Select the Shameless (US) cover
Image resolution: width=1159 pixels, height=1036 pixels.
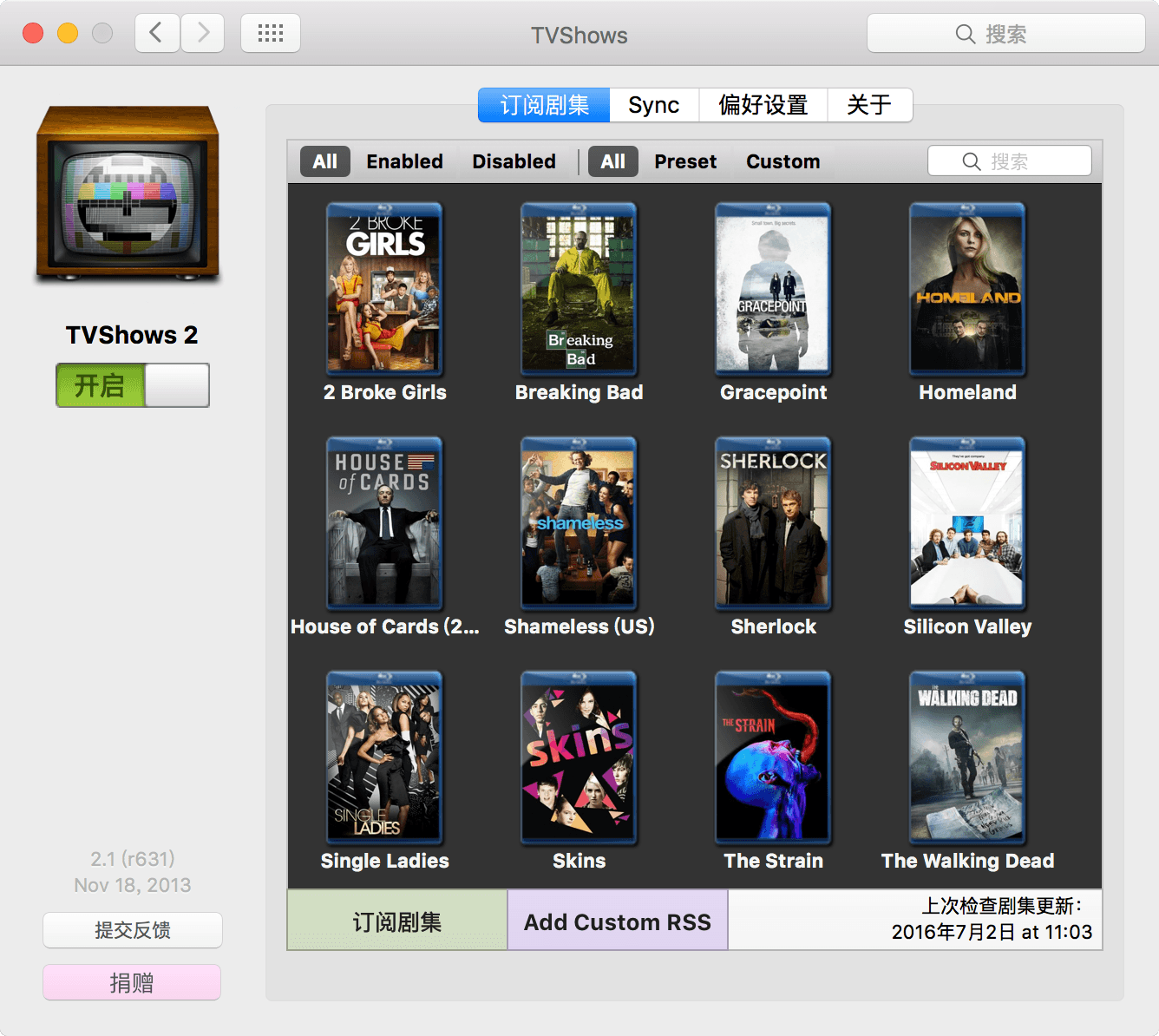point(579,523)
